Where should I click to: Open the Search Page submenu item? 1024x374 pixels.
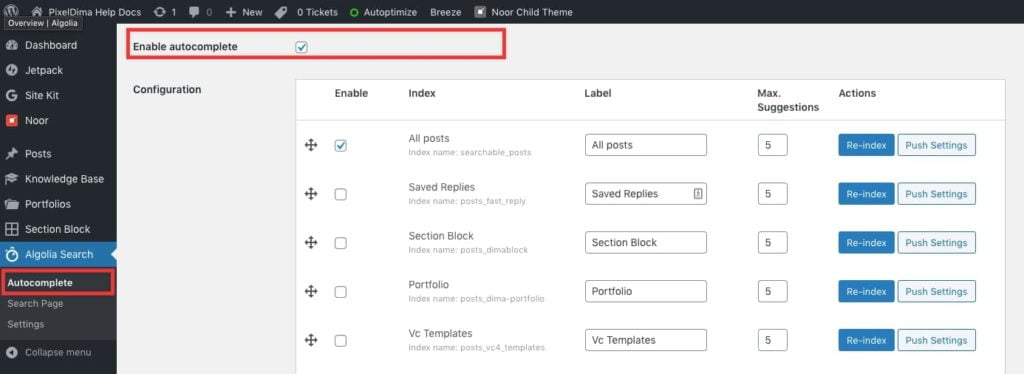35,304
